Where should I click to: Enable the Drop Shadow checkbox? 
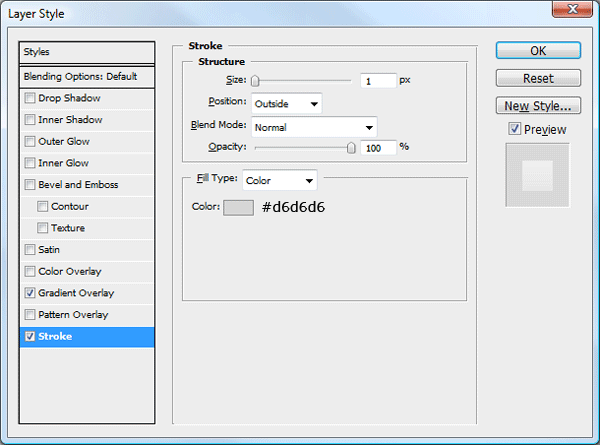[x=30, y=98]
